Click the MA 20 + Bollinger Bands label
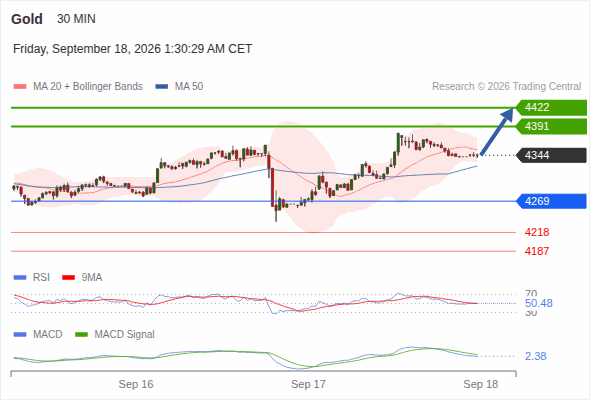 (88, 87)
